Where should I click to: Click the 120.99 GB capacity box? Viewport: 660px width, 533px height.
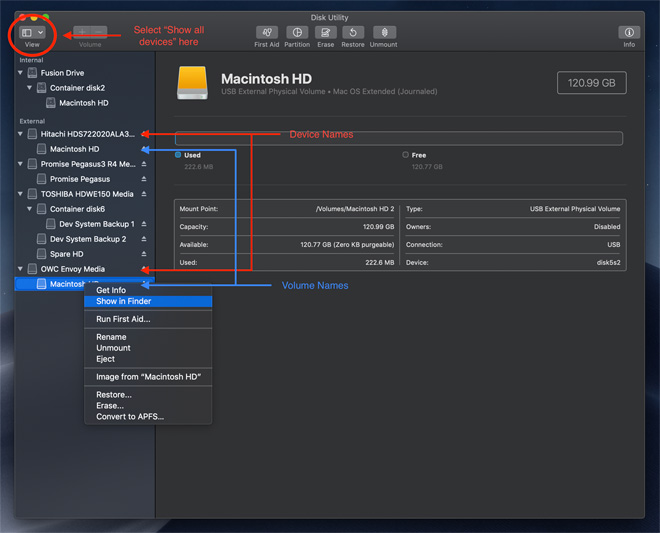click(x=591, y=83)
